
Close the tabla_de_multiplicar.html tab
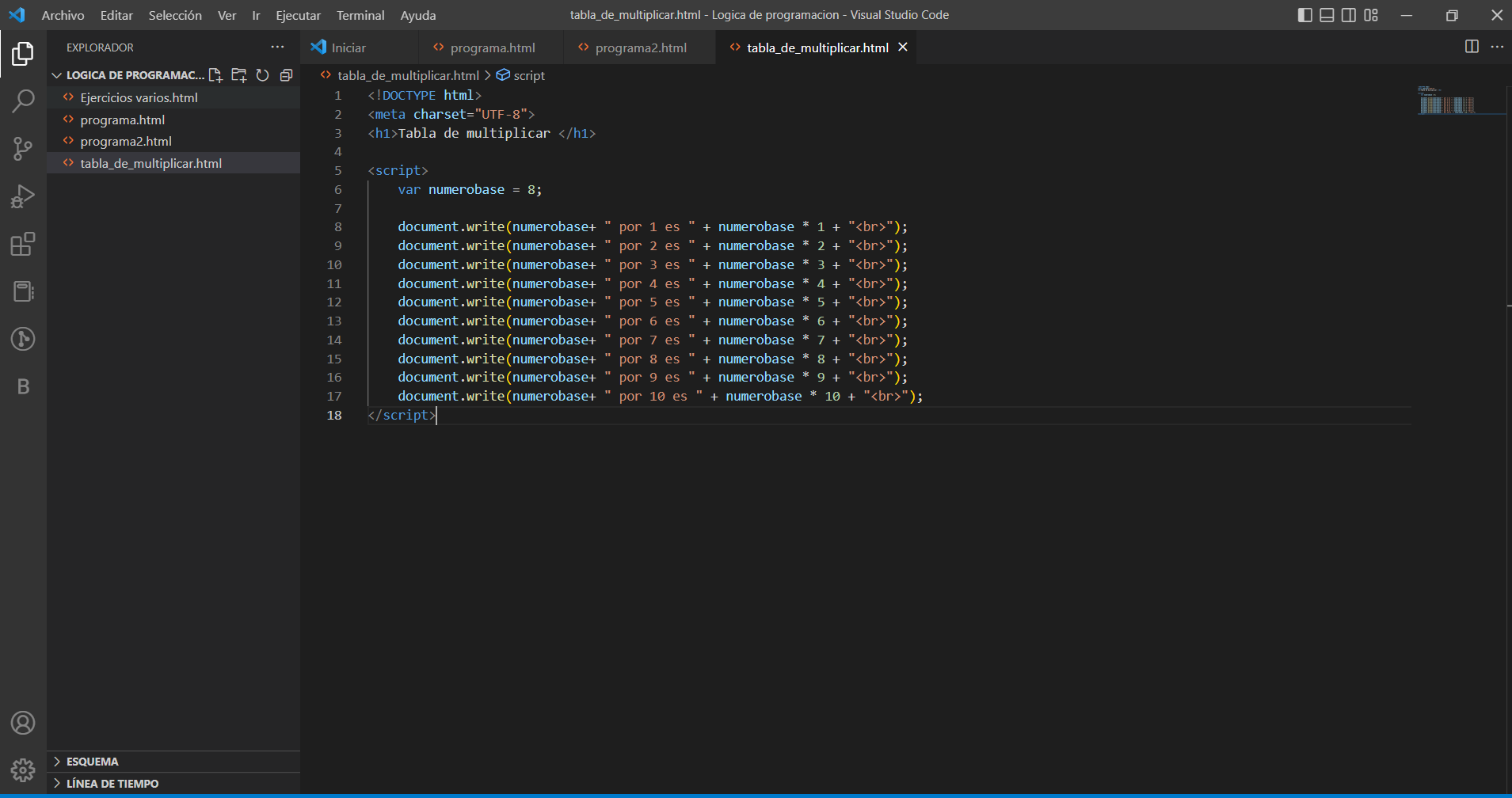pyautogui.click(x=902, y=47)
